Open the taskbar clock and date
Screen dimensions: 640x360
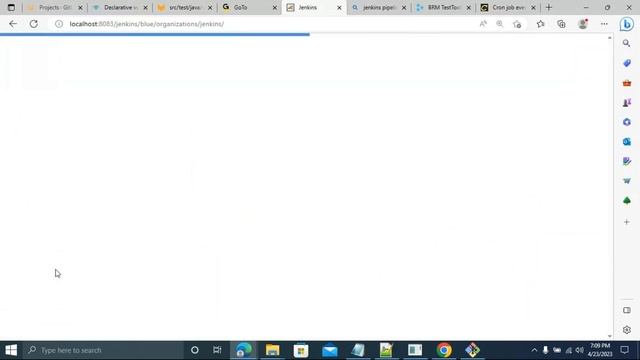(599, 350)
